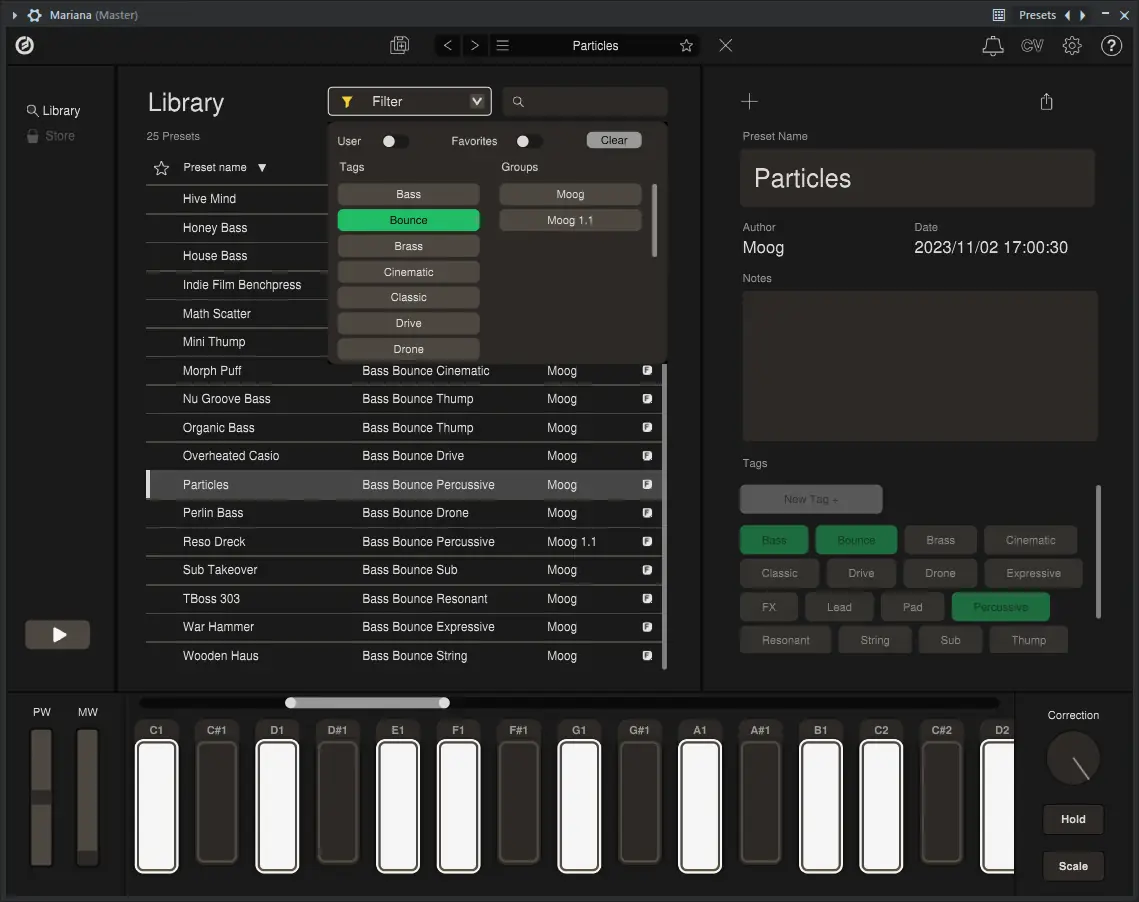Open the preset save icon in the toolbar

coord(399,45)
